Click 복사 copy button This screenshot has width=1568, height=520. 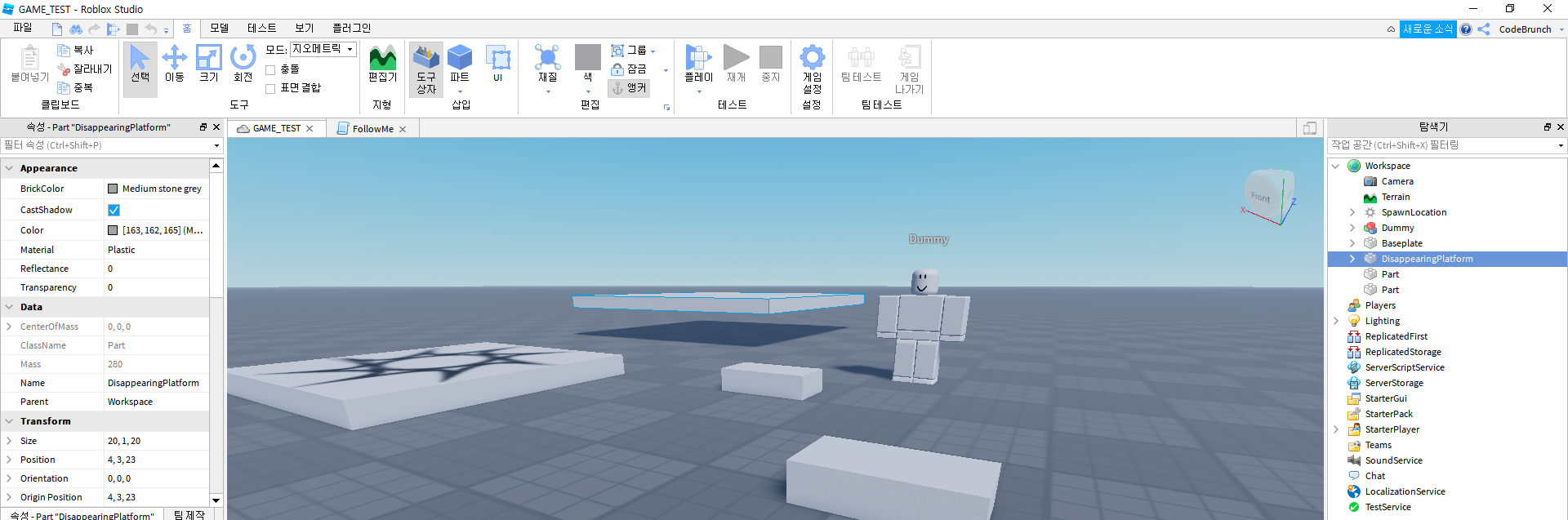click(x=75, y=51)
